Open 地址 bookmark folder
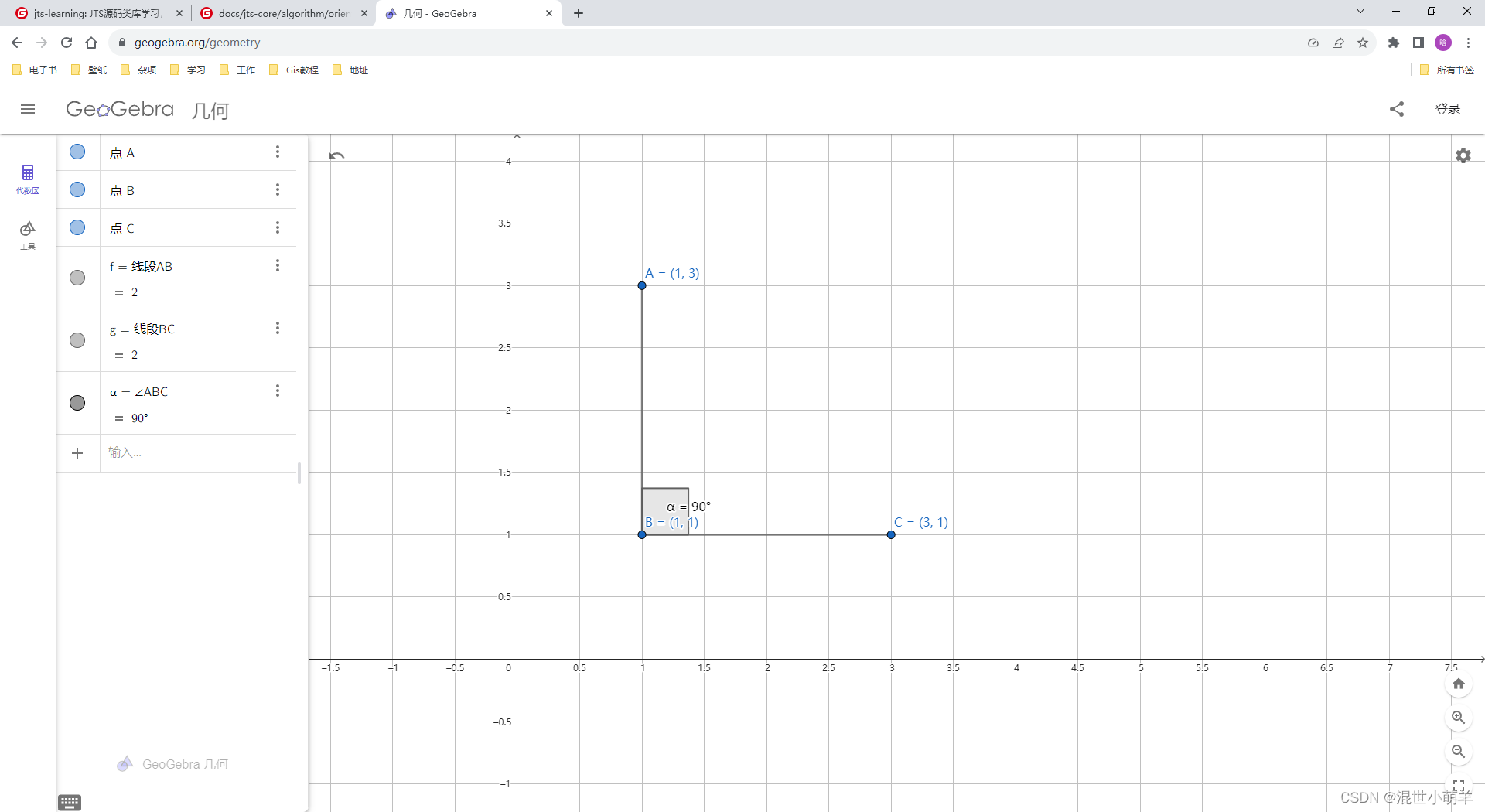Viewport: 1485px width, 812px height. [x=350, y=70]
